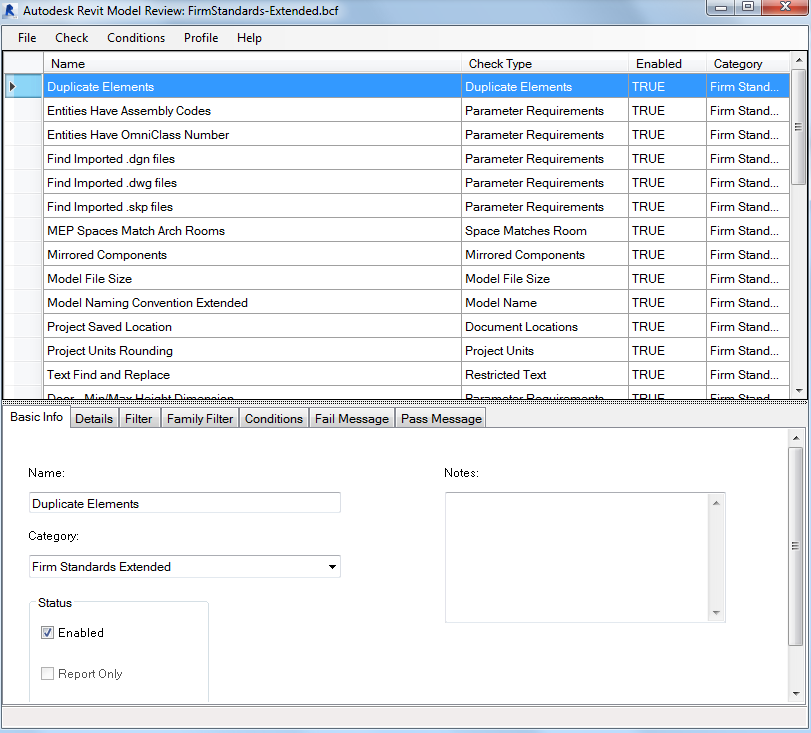
Task: Sort by the Name column header
Action: (x=252, y=64)
